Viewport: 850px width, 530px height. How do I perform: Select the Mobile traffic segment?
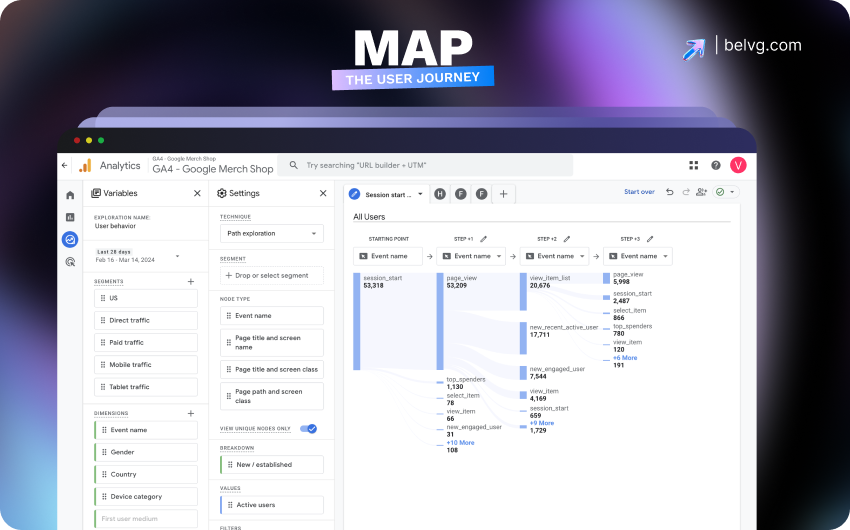point(146,365)
